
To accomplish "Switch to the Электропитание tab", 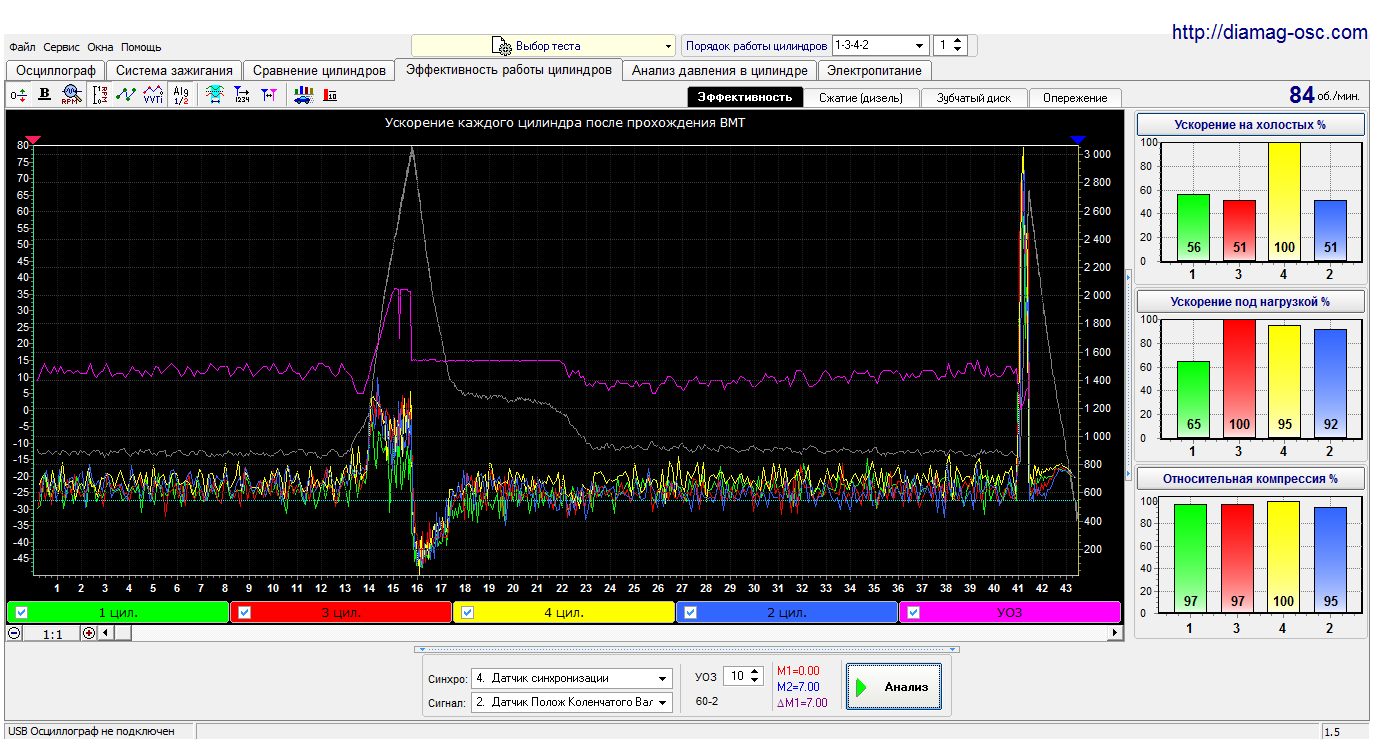I will point(875,71).
